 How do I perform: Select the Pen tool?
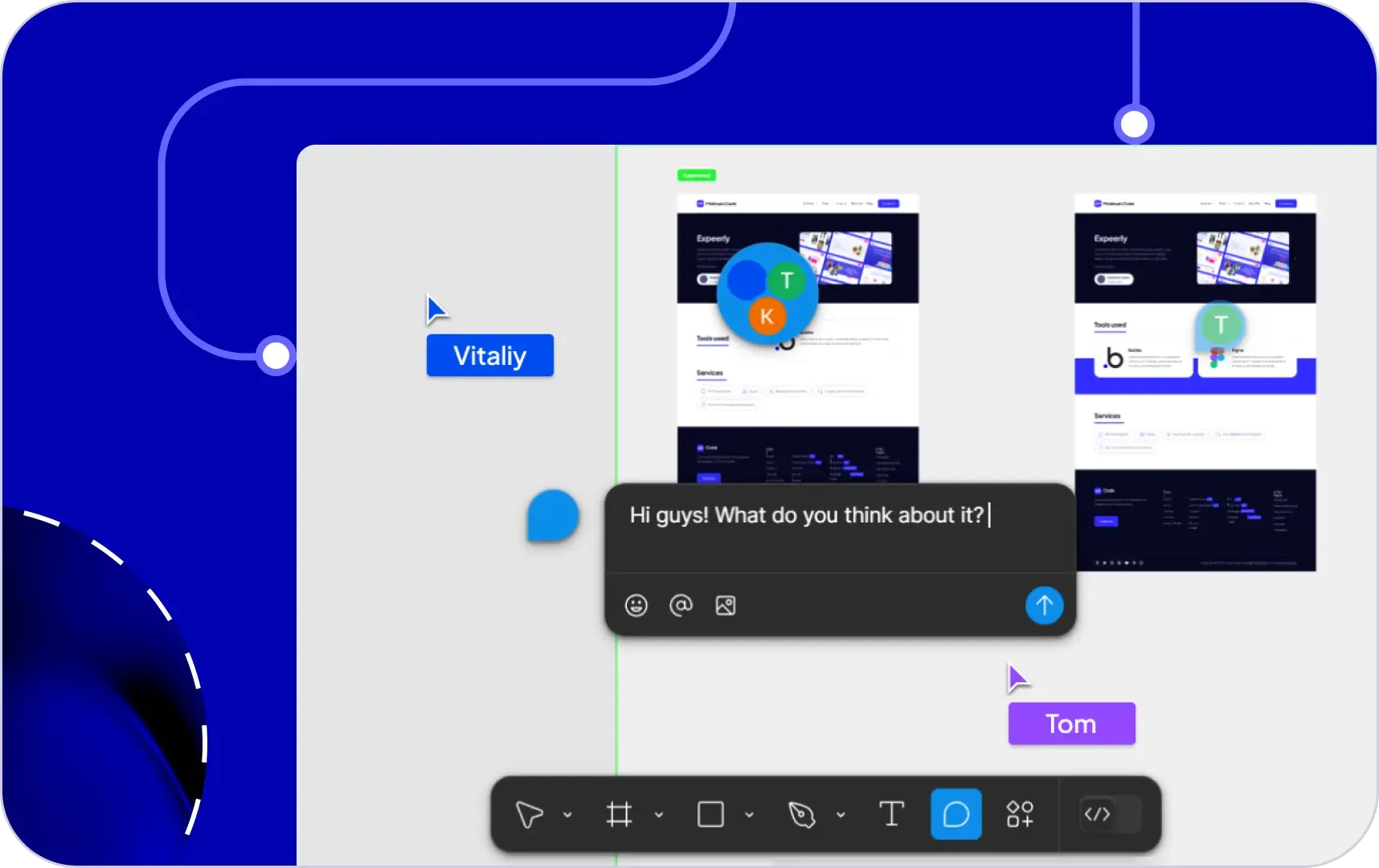801,814
